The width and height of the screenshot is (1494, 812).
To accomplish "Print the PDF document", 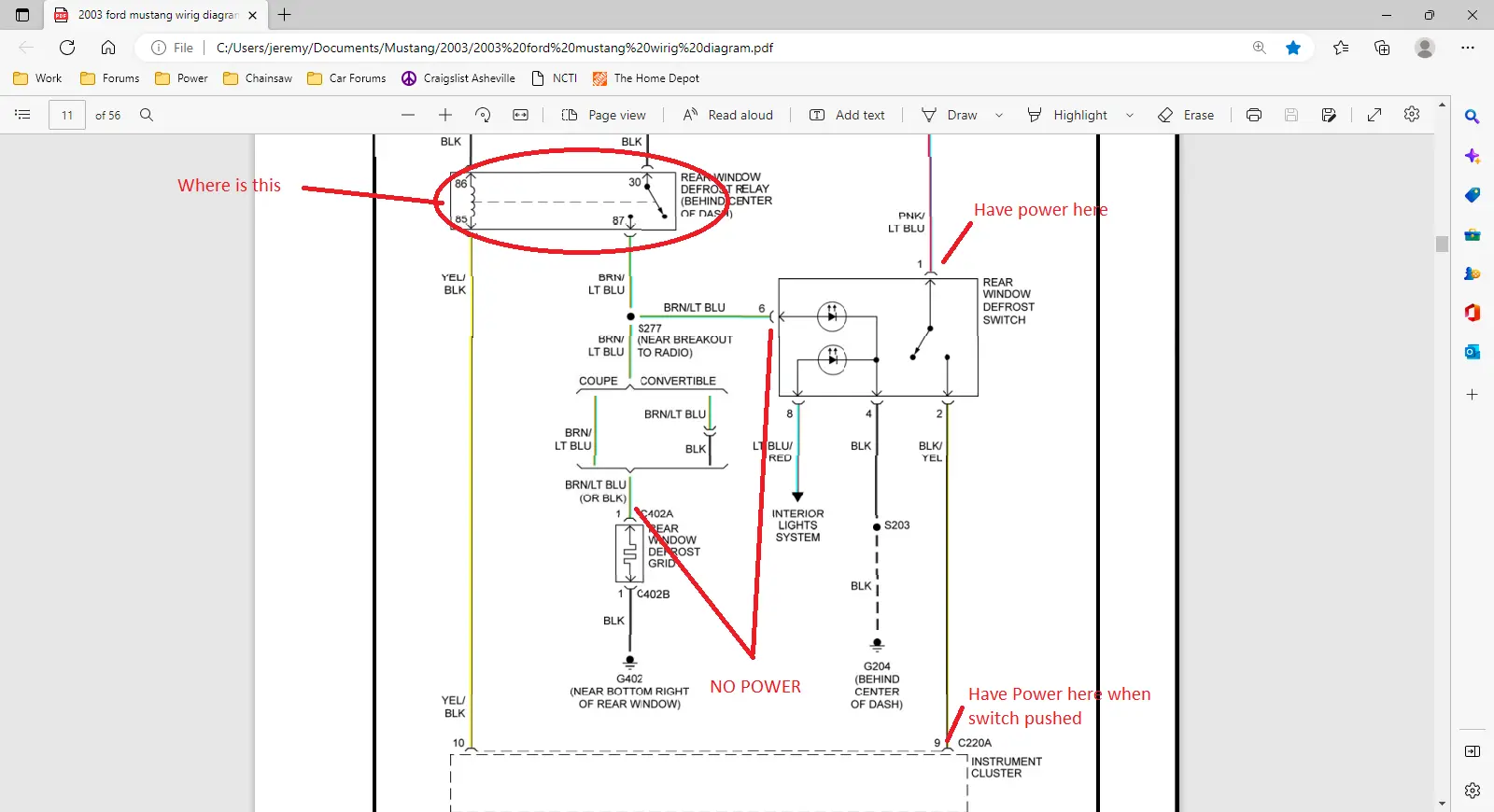I will (1254, 115).
